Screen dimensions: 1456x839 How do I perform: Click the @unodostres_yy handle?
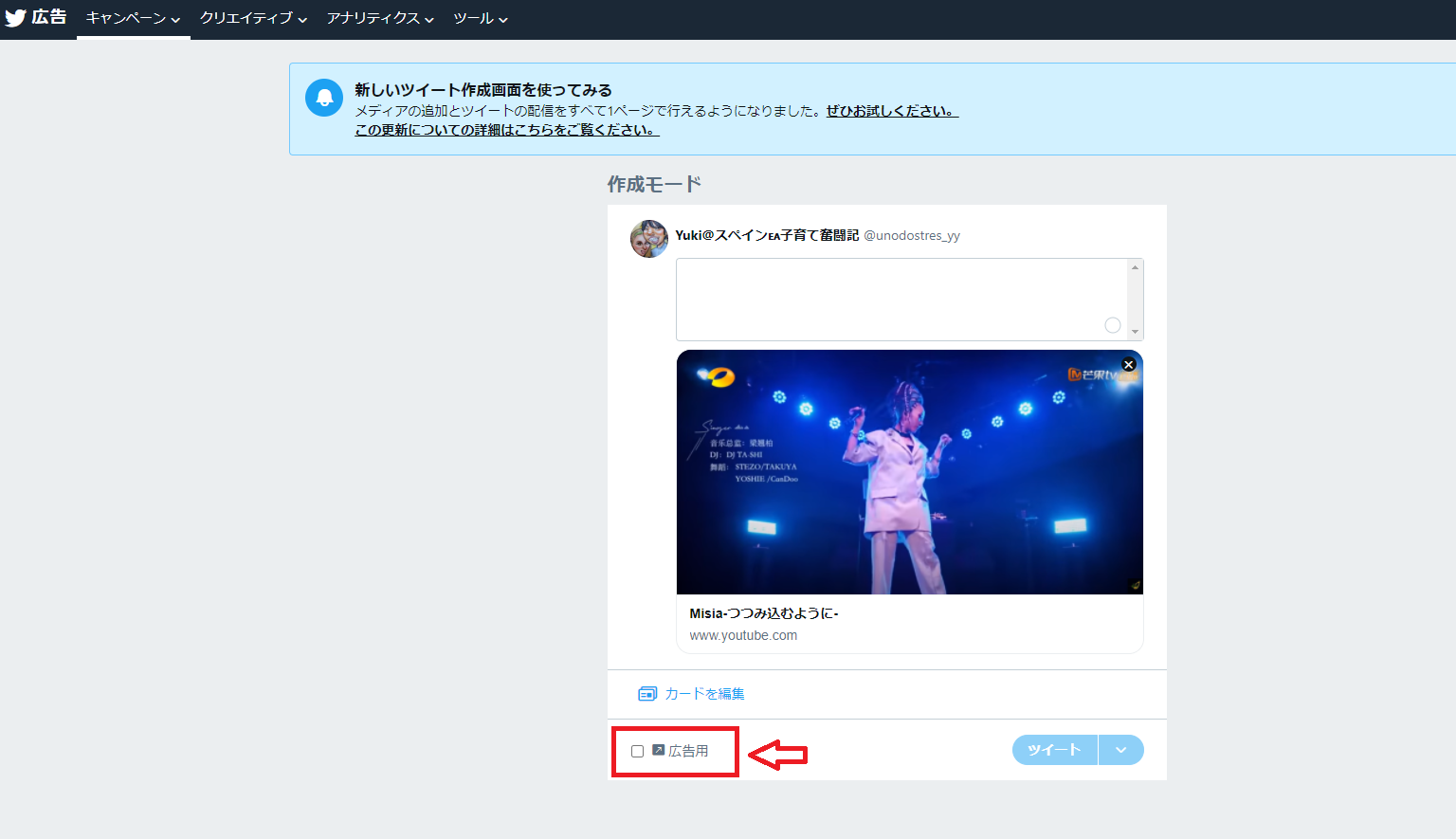[x=912, y=235]
